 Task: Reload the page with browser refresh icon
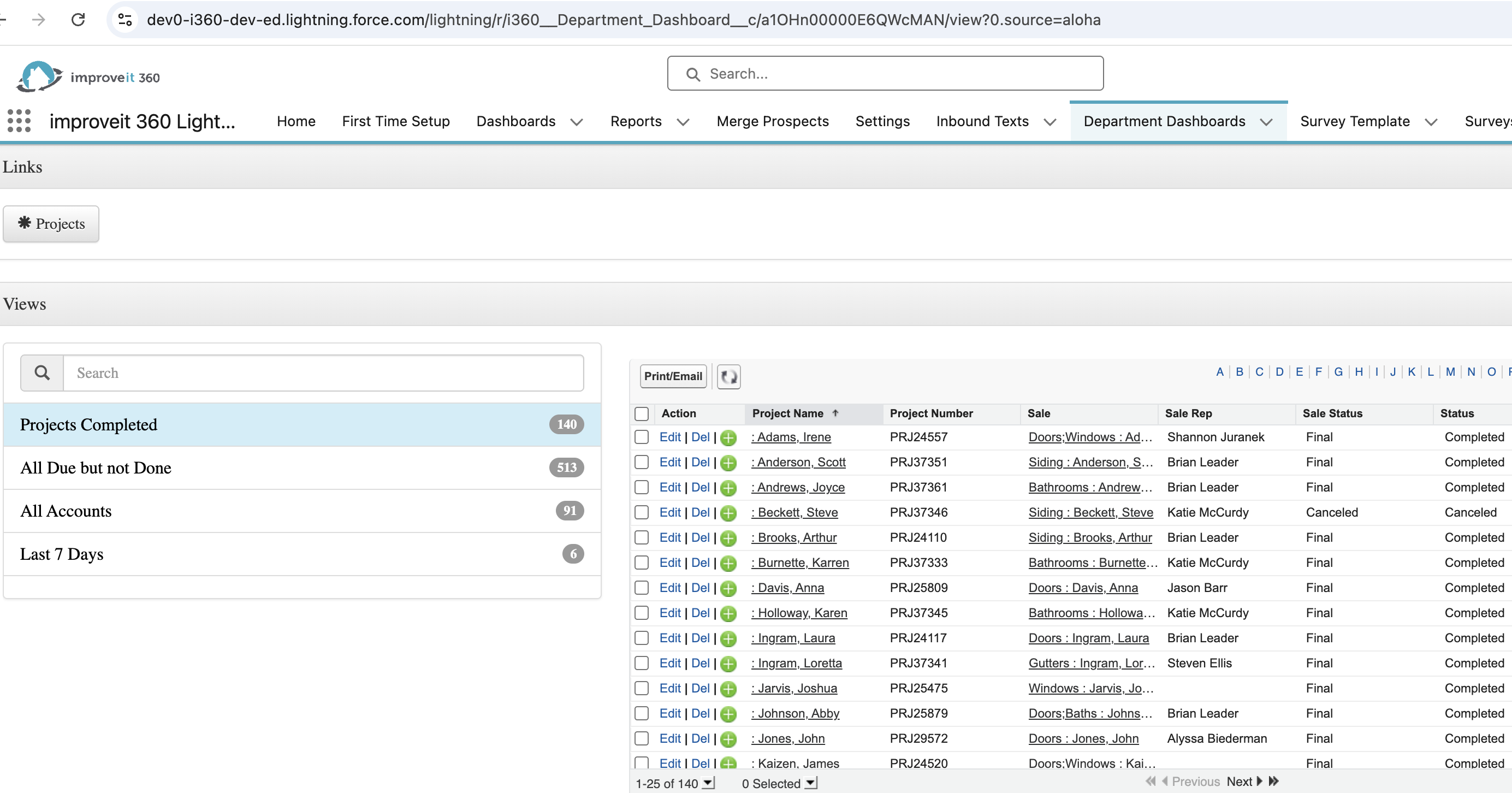(x=78, y=19)
